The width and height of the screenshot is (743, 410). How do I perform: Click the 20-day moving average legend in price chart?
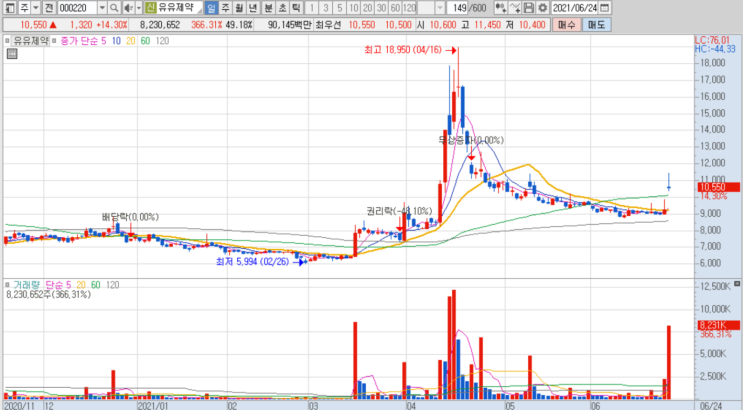131,41
